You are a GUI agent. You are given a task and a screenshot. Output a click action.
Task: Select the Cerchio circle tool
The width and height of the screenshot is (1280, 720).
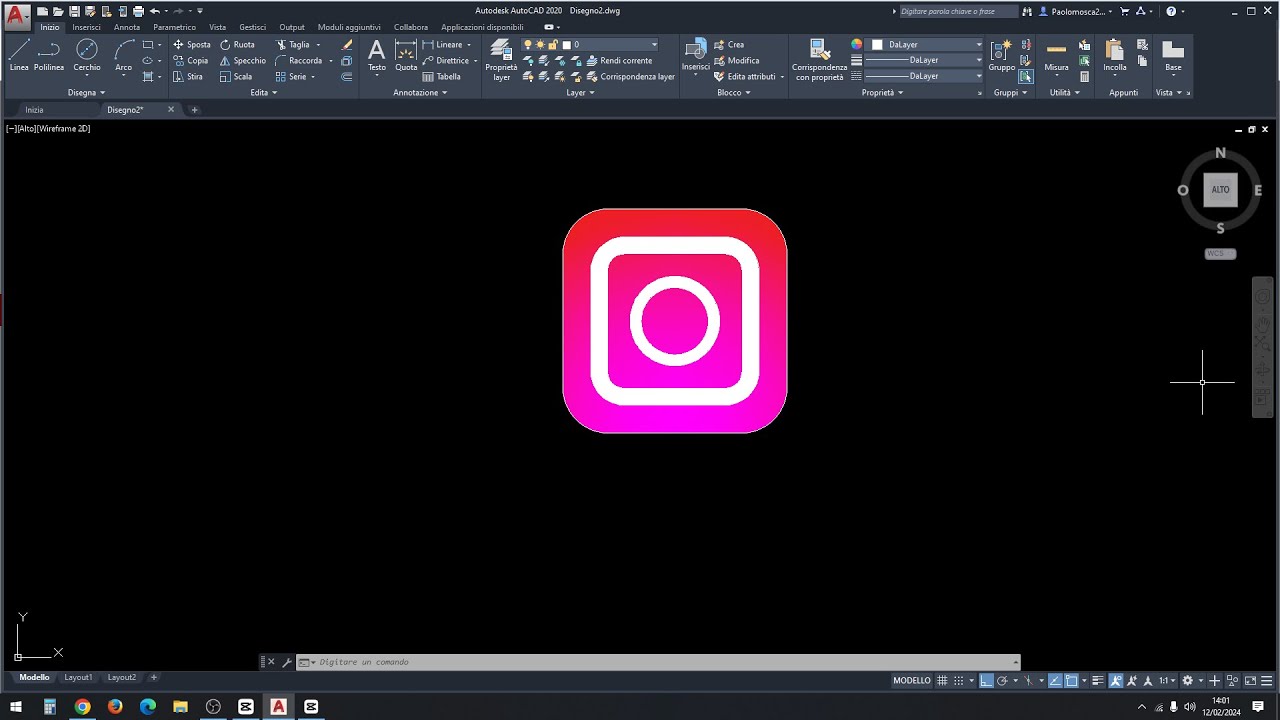pyautogui.click(x=87, y=55)
